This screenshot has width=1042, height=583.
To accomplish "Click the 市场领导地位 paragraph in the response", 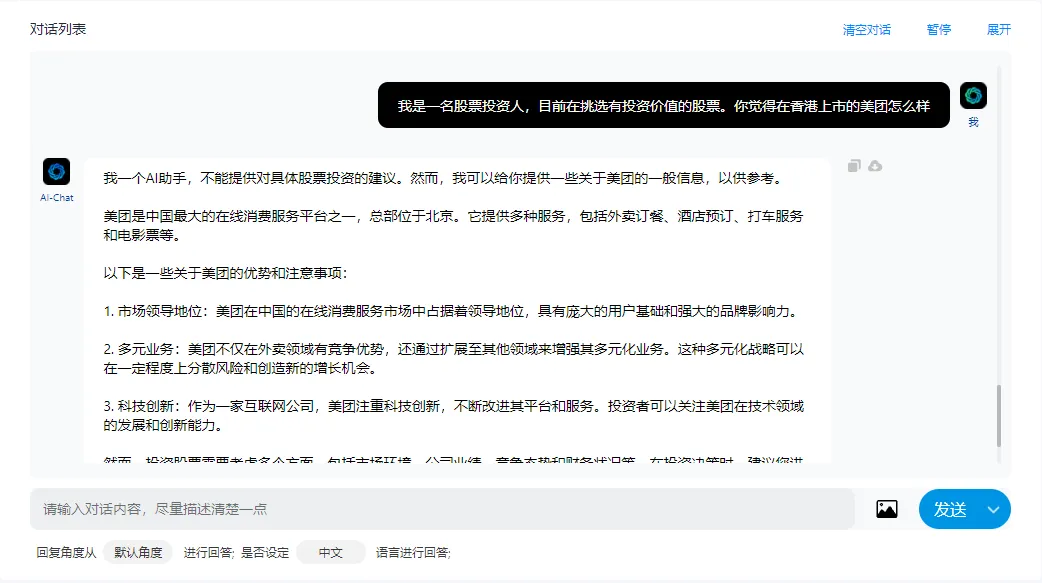I will pos(450,311).
